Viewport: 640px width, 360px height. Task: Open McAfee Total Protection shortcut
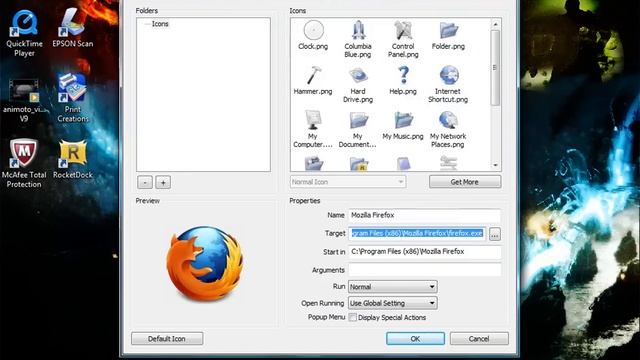pyautogui.click(x=24, y=163)
